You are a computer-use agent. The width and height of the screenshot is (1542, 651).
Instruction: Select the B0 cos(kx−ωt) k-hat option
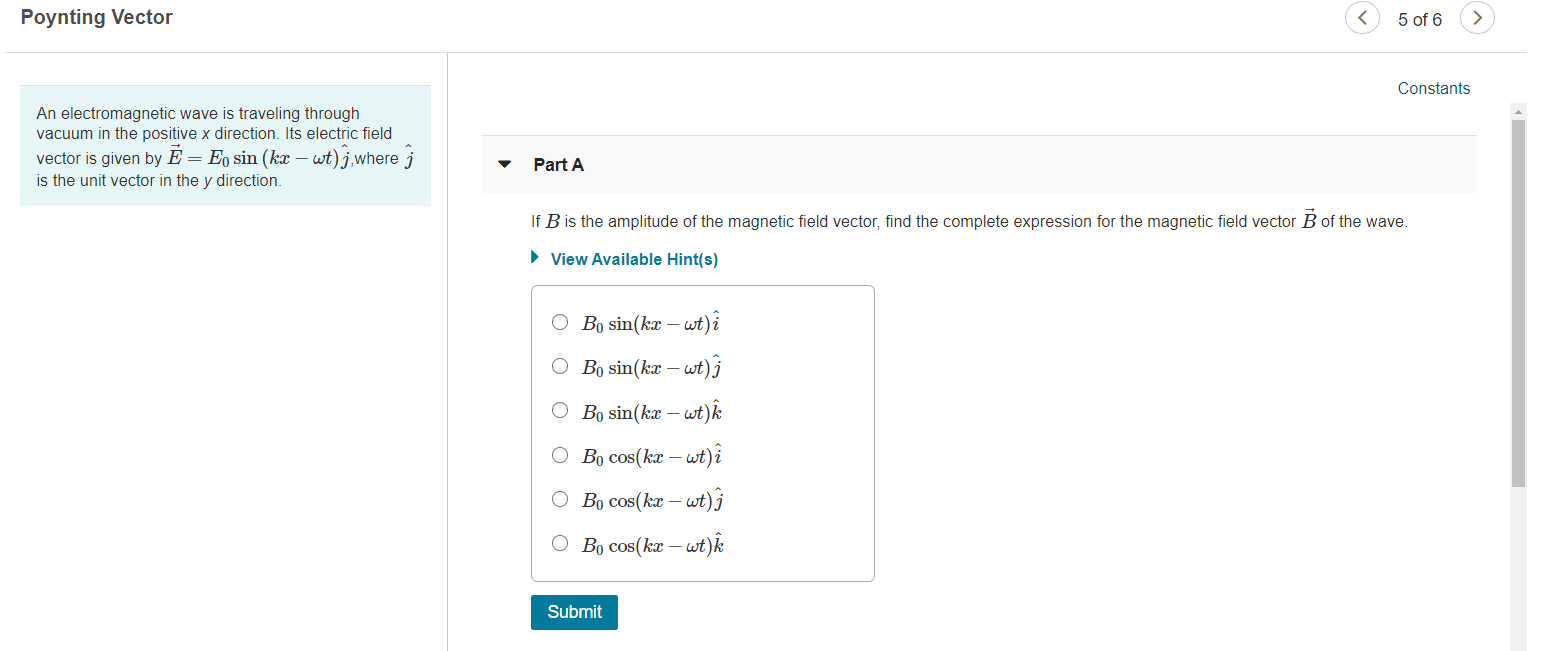click(560, 543)
